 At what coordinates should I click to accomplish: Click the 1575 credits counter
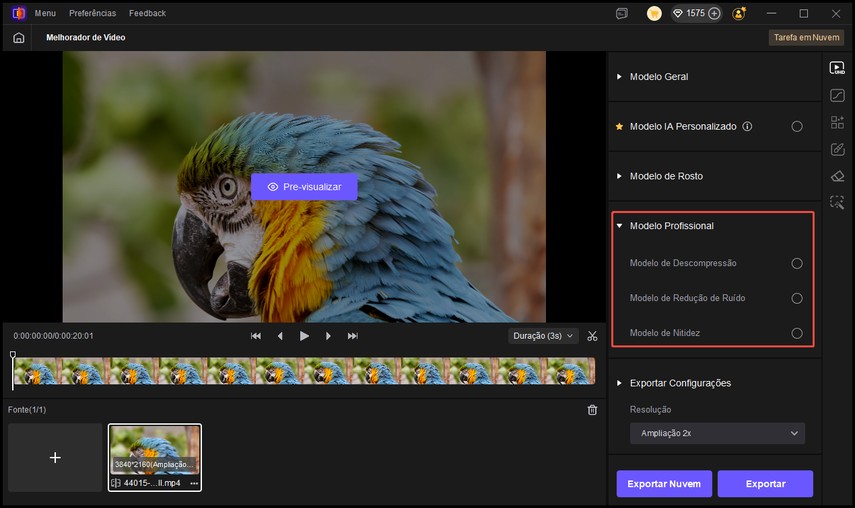pyautogui.click(x=695, y=13)
